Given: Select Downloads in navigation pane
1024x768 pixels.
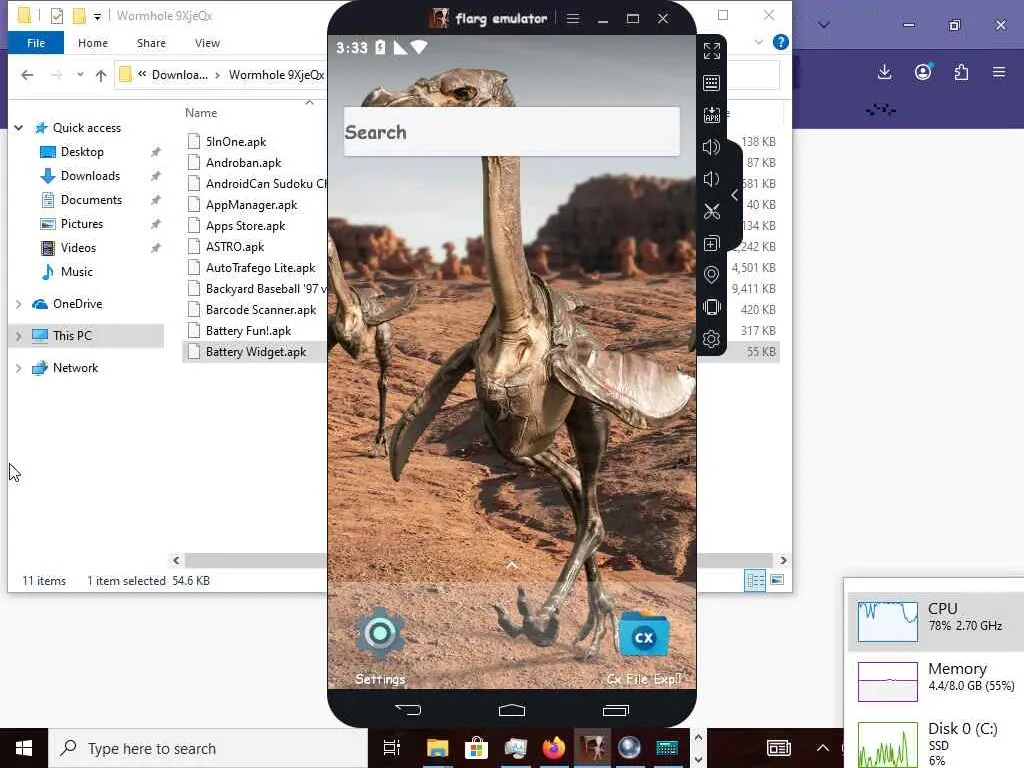Looking at the screenshot, I should tap(90, 176).
